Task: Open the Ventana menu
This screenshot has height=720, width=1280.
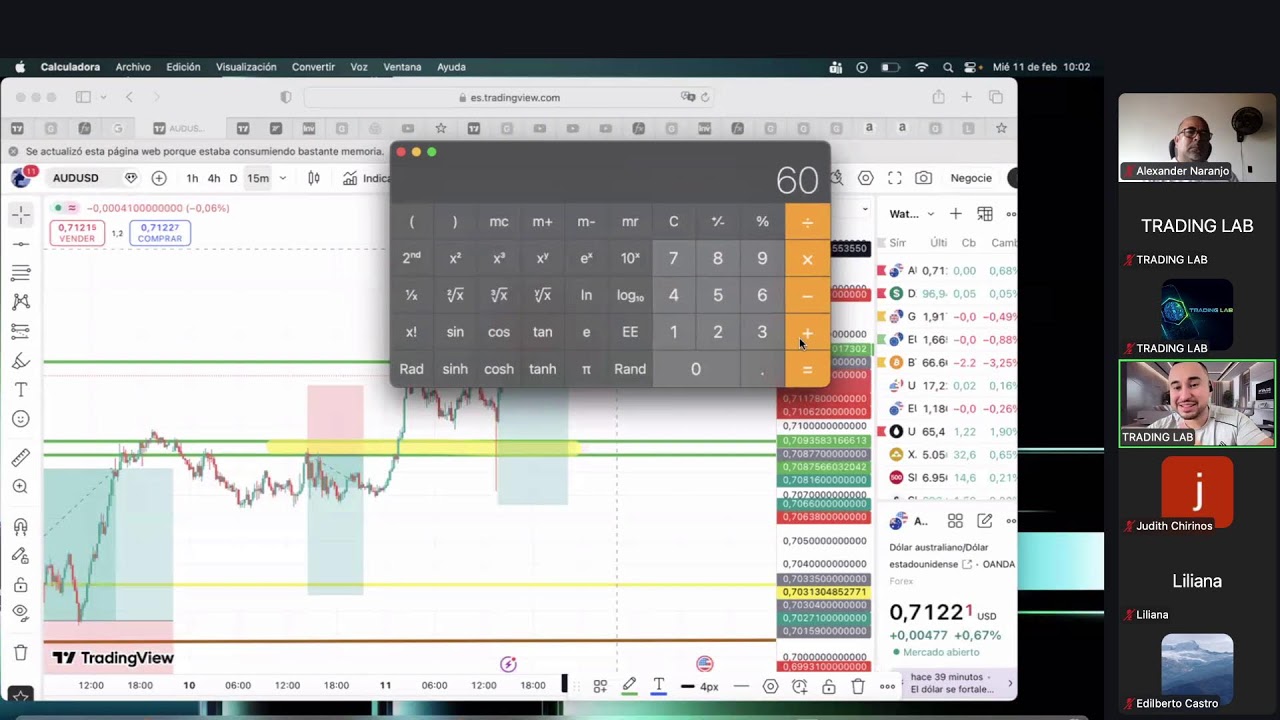Action: click(402, 67)
